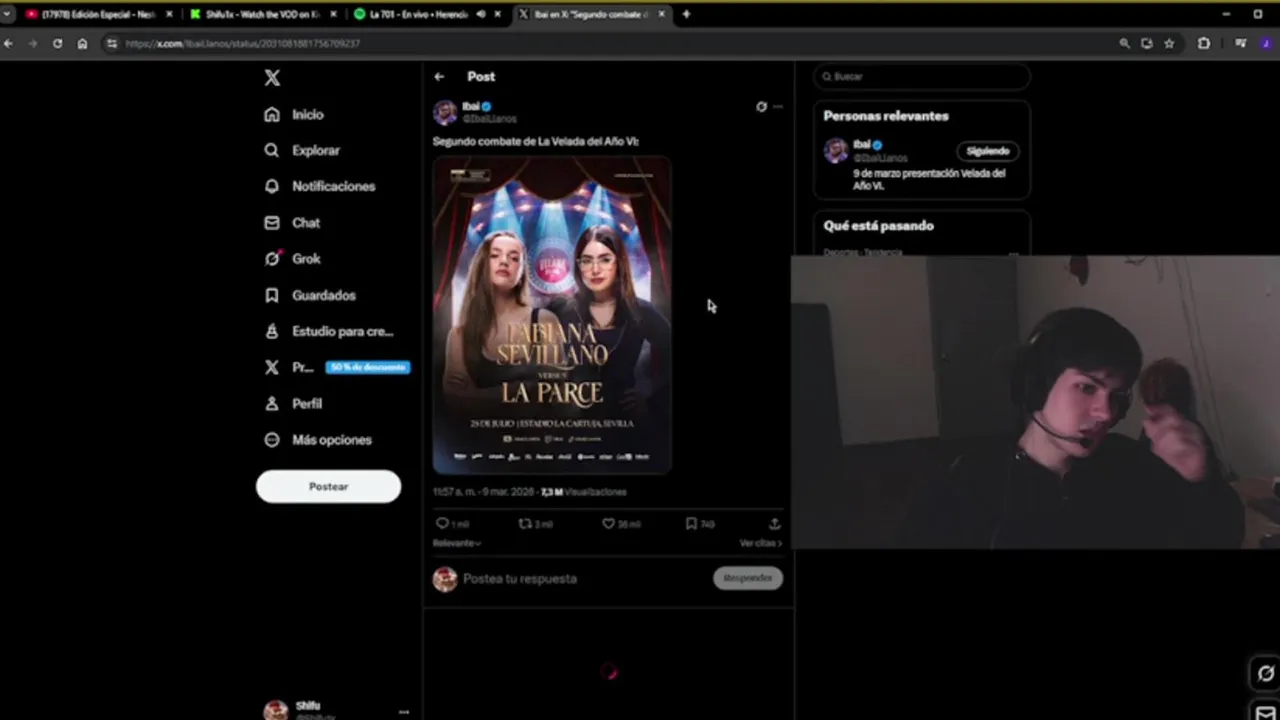Click the Buscar search field

tap(921, 77)
